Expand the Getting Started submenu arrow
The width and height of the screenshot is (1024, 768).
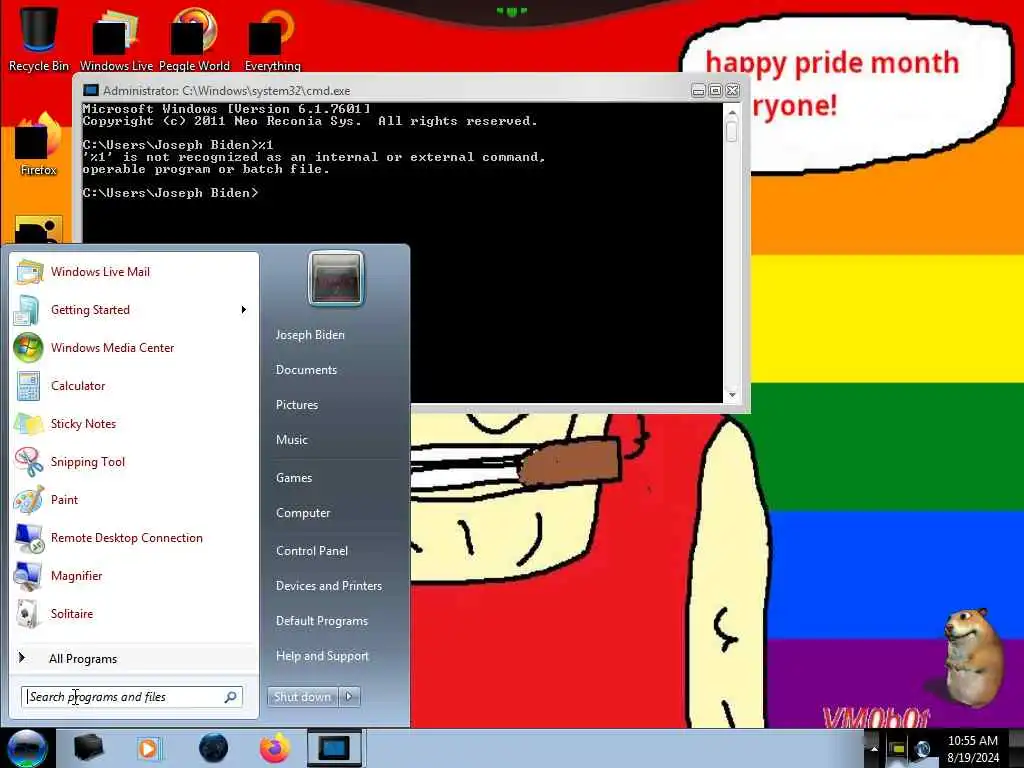(x=244, y=310)
